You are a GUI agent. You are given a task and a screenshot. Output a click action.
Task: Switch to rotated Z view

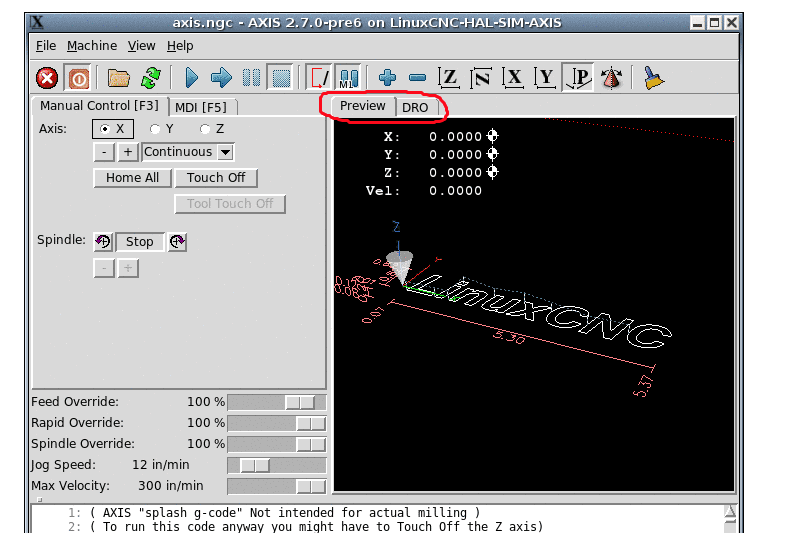pos(481,78)
